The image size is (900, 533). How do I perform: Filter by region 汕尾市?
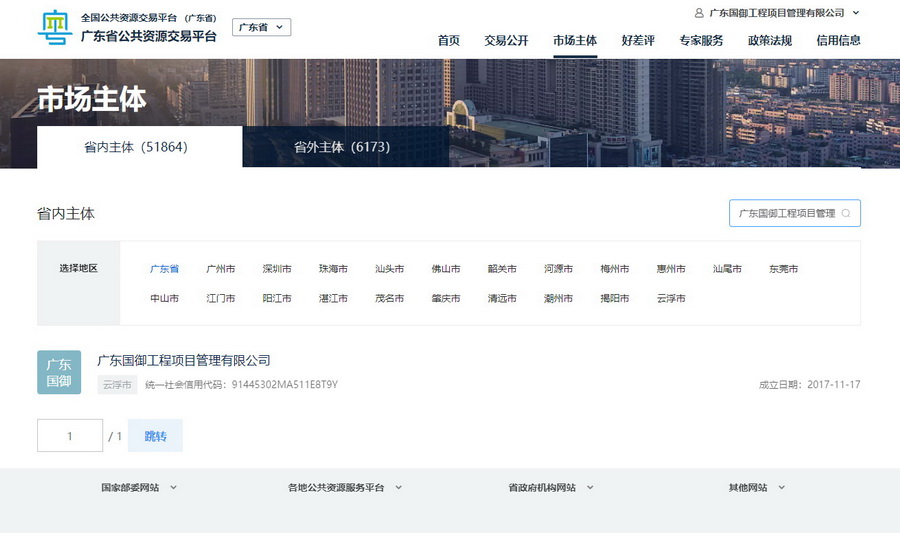coord(727,269)
